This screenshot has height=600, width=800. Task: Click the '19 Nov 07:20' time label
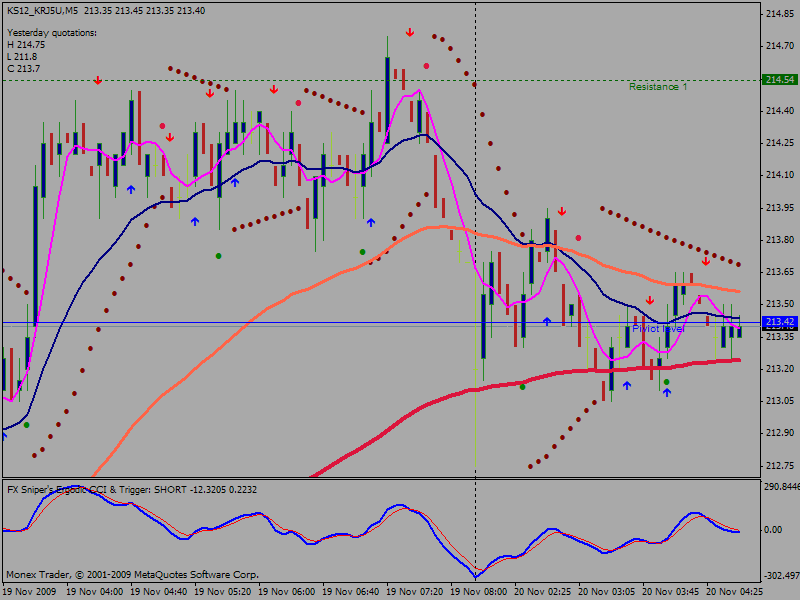tap(415, 592)
